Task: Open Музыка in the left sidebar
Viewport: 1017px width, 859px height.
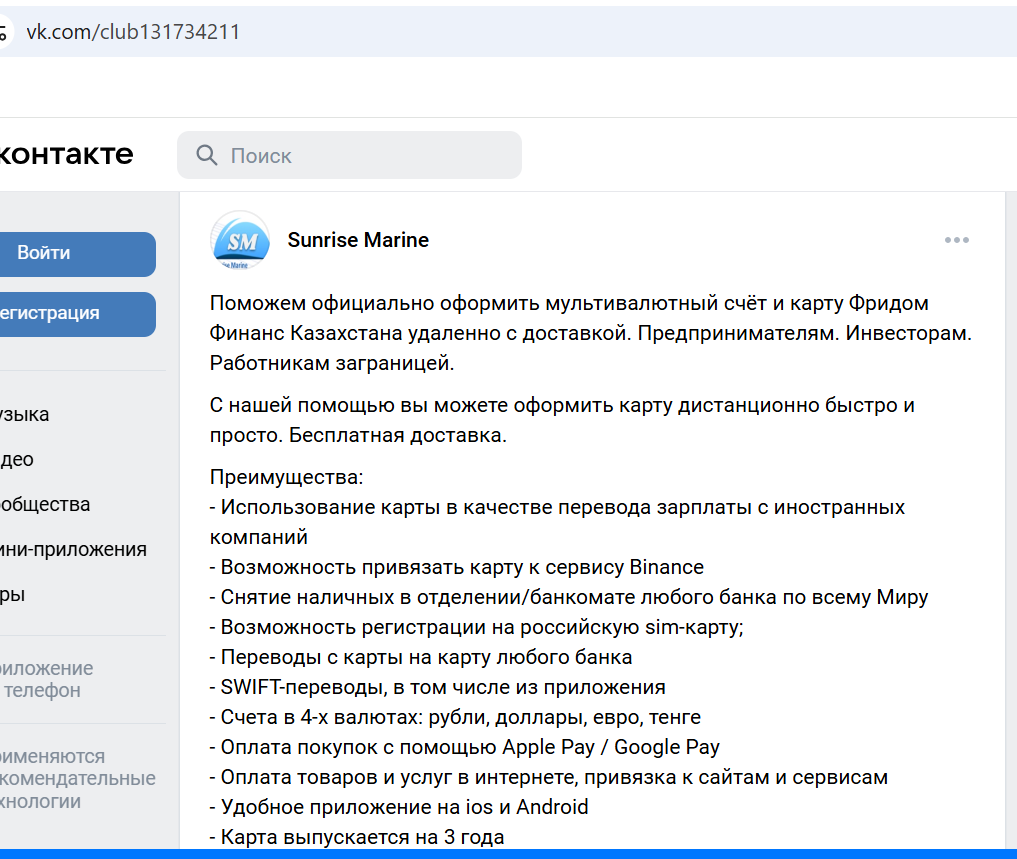Action: pyautogui.click(x=25, y=414)
